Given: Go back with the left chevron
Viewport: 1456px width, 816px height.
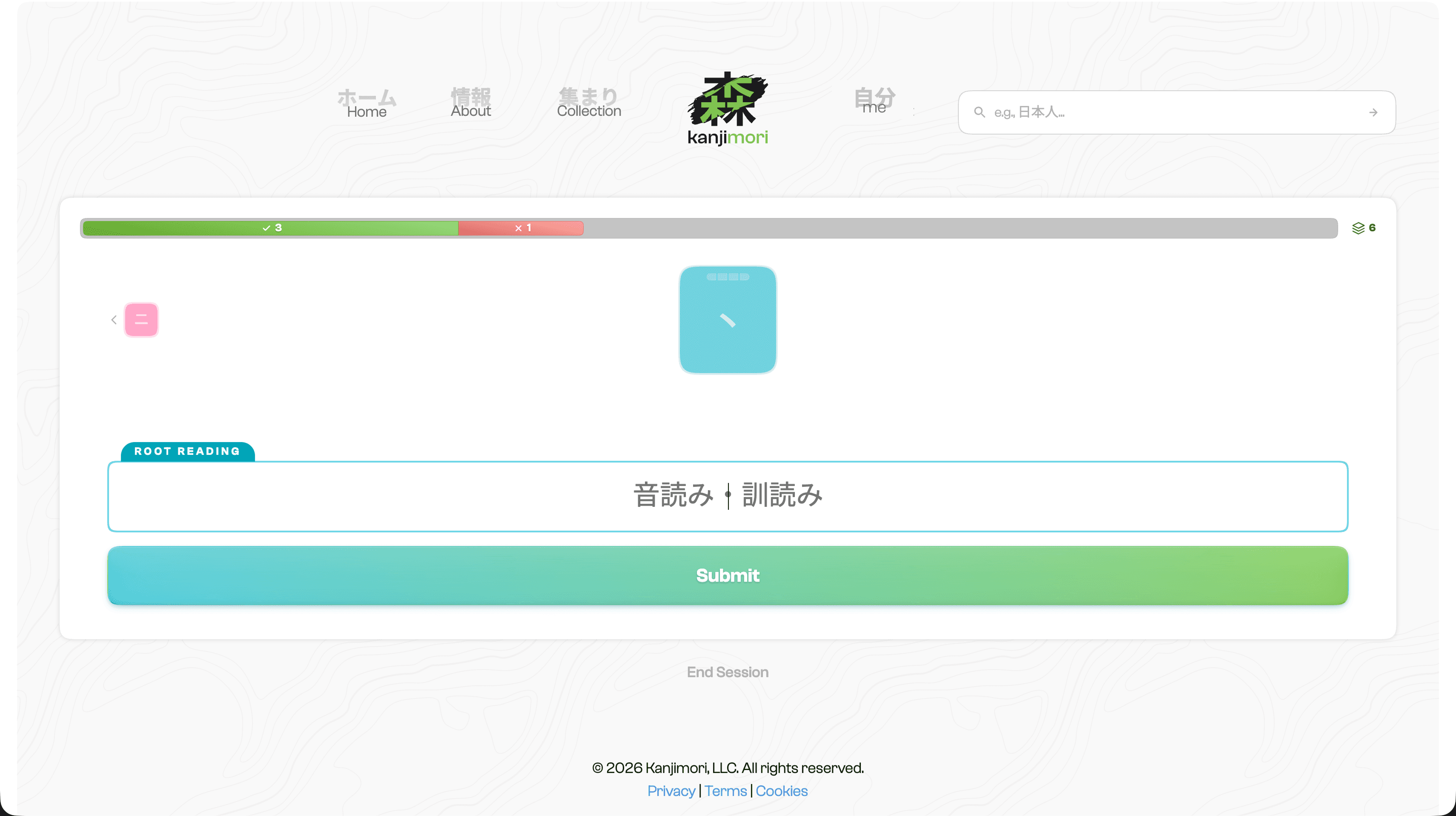Looking at the screenshot, I should tap(114, 320).
